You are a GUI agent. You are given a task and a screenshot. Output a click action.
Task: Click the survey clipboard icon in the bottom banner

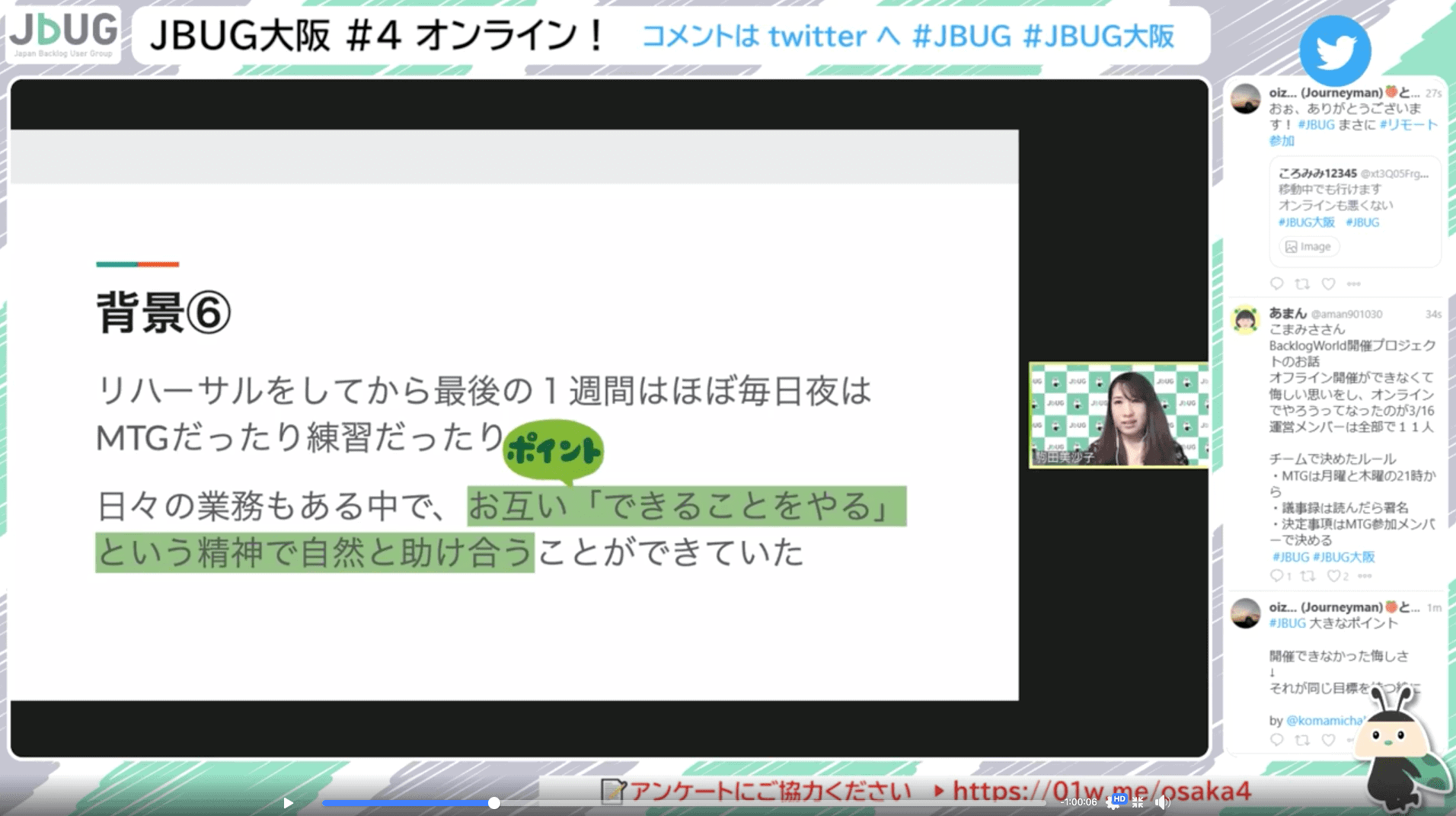pos(614,791)
